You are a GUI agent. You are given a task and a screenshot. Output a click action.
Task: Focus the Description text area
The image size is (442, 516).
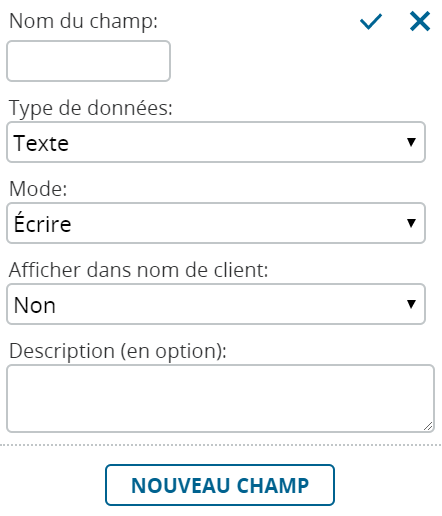[x=220, y=398]
